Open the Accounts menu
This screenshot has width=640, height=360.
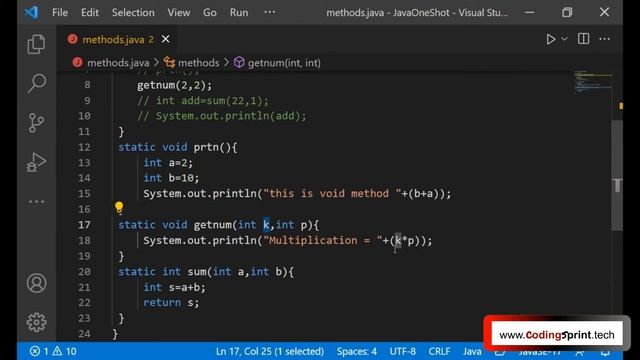[x=36, y=283]
